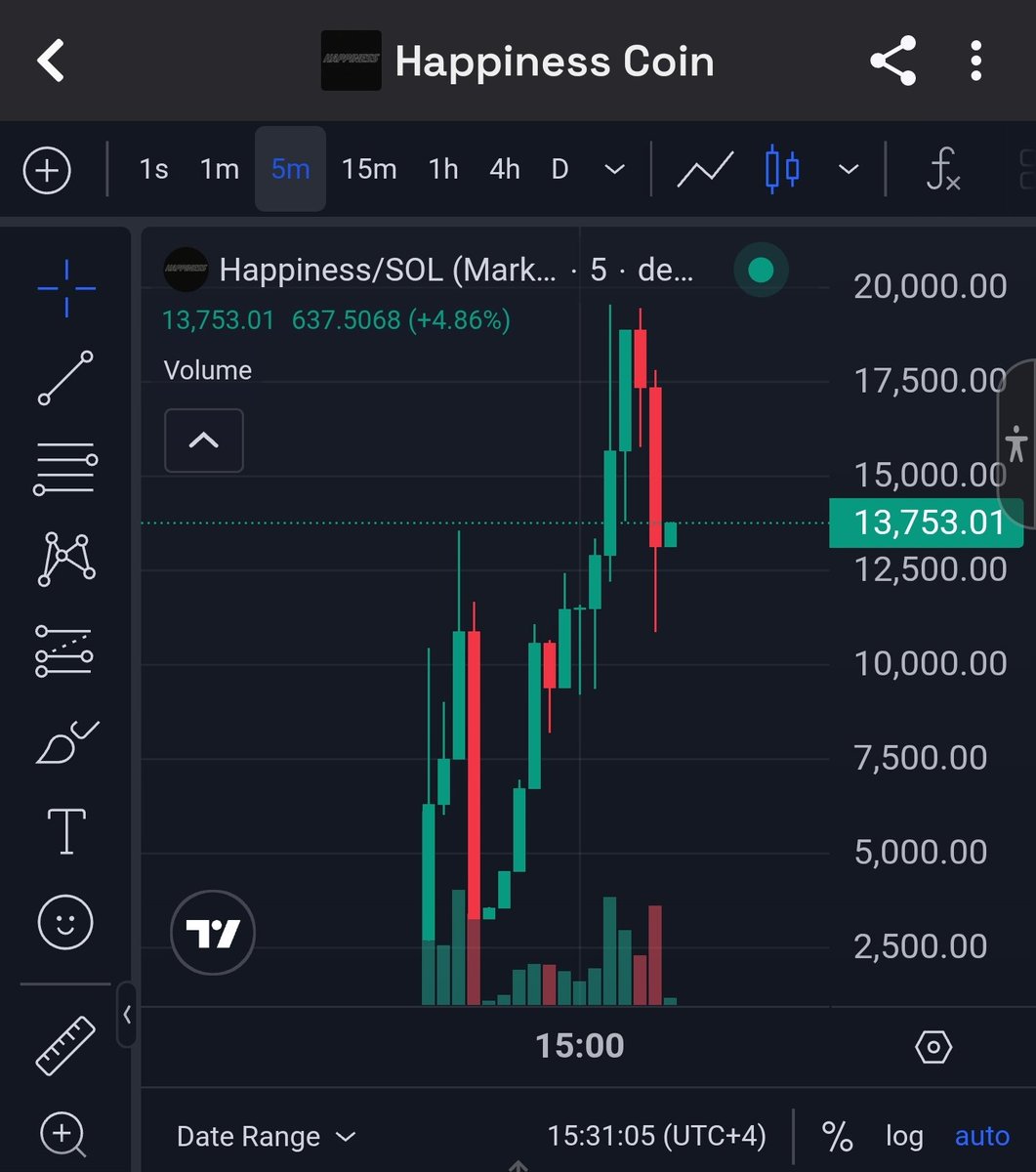
Task: Tap the Happiness Coin header title
Action: click(555, 62)
